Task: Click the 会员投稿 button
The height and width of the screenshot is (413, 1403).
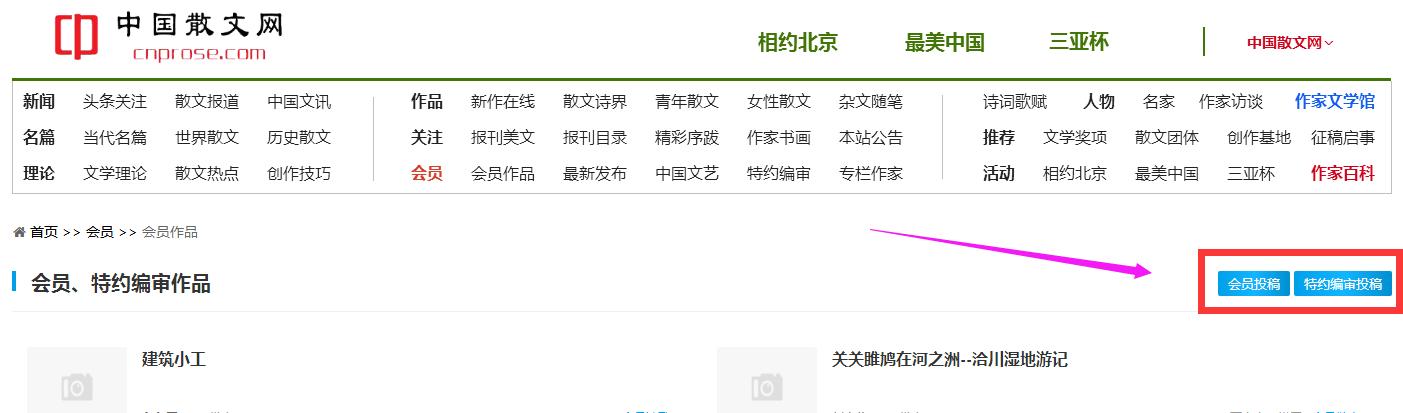Action: click(1254, 284)
